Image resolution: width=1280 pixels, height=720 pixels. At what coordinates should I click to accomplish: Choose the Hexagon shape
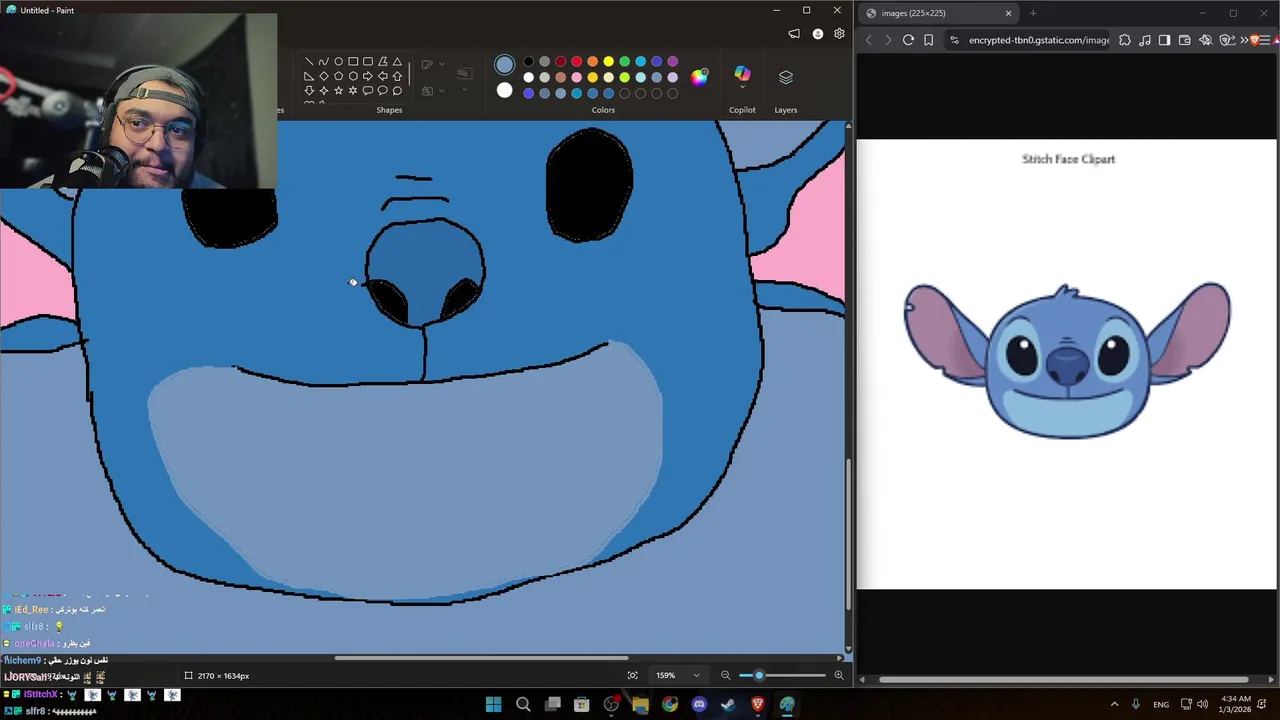tap(353, 76)
